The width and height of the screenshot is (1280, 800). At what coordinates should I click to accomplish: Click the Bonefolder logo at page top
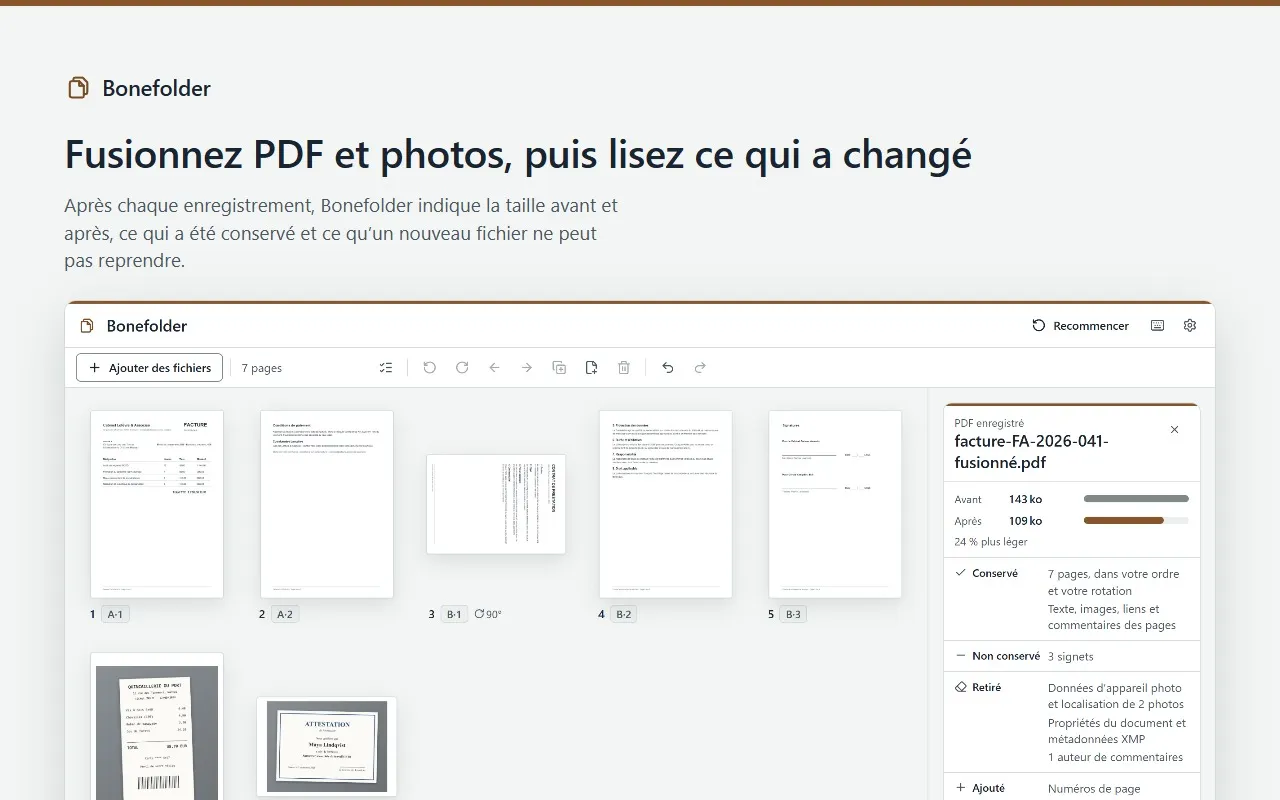138,88
